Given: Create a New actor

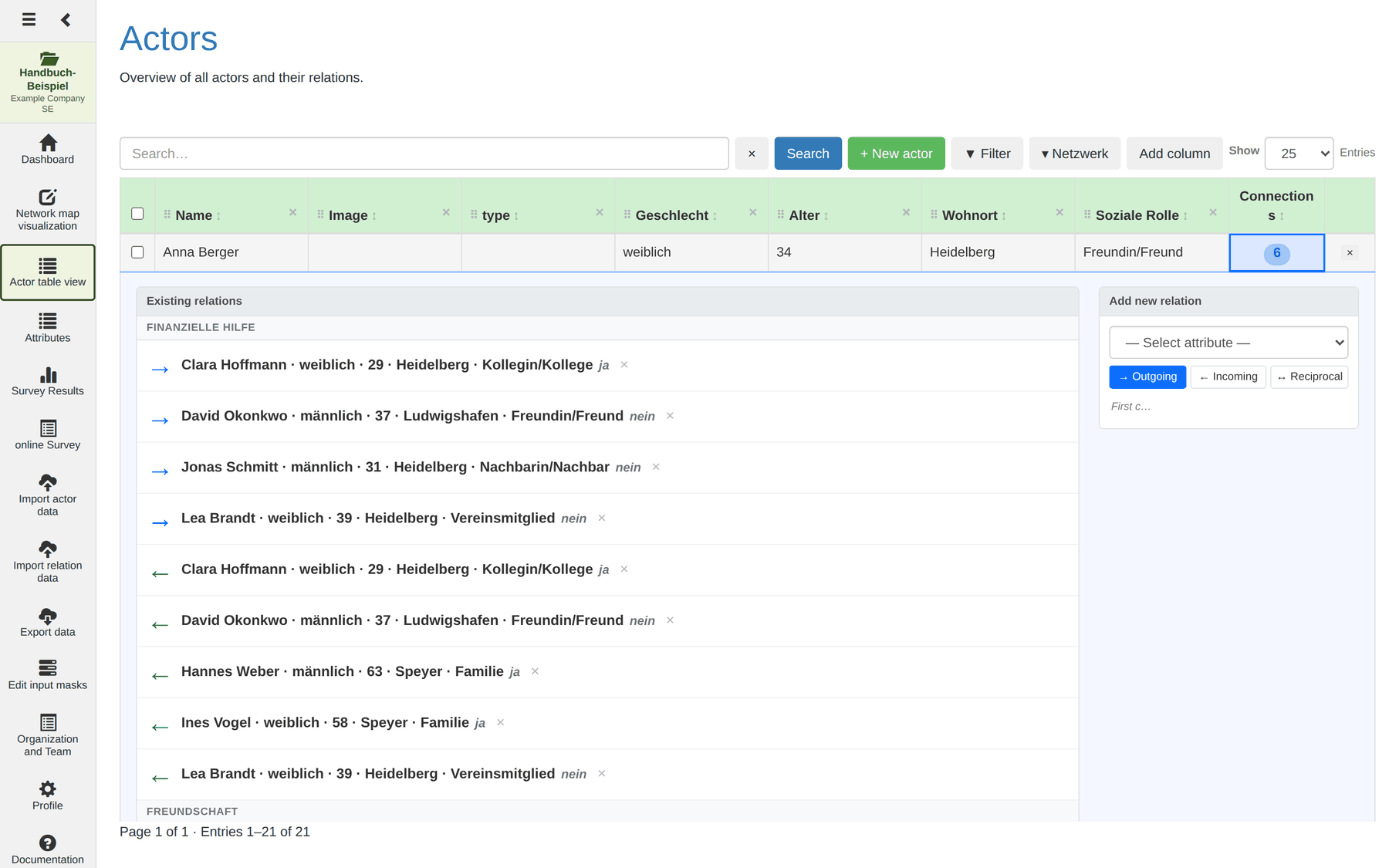Looking at the screenshot, I should click(x=897, y=154).
